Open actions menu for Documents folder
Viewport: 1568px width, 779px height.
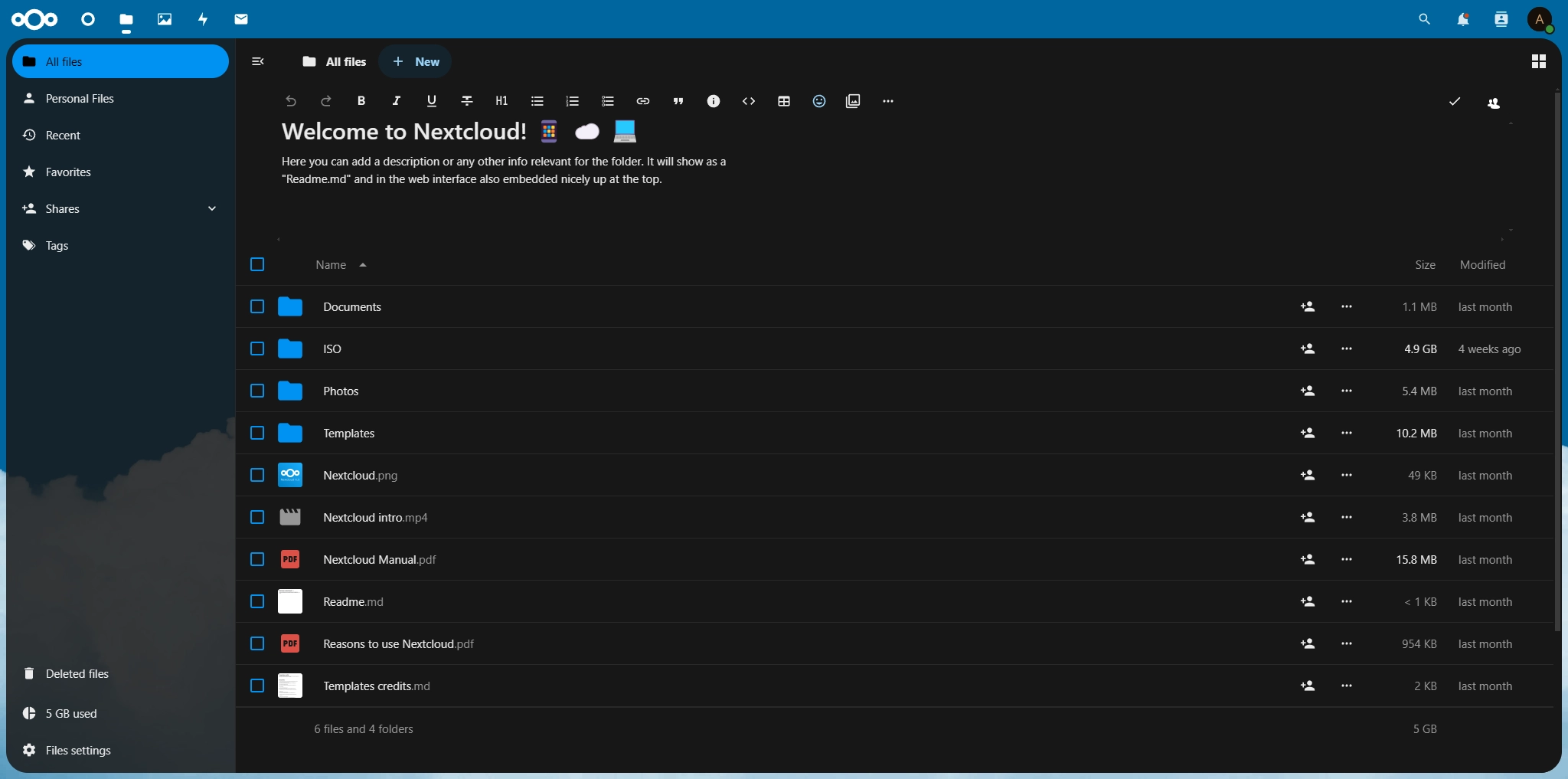1347,306
